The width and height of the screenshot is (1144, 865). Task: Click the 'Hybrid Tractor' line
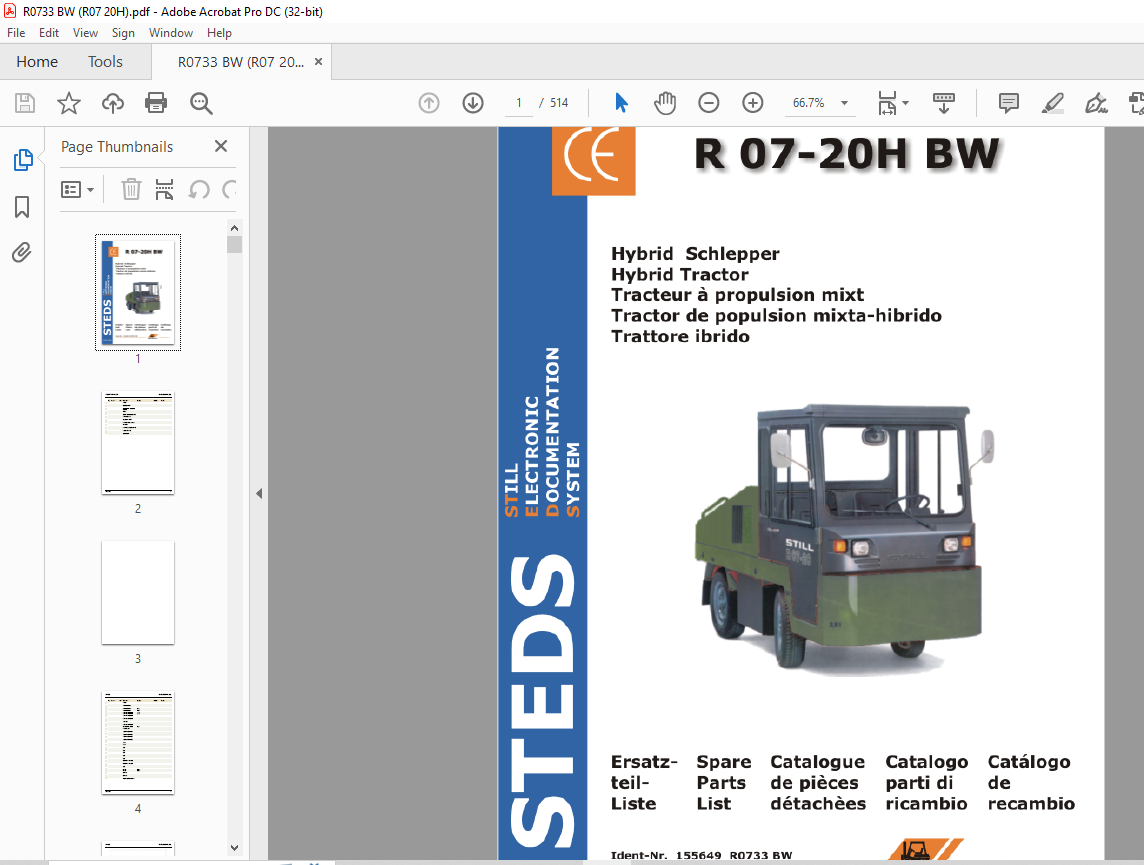point(680,274)
